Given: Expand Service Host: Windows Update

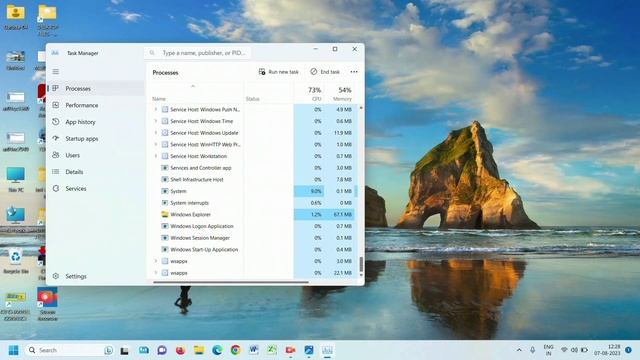Looking at the screenshot, I should 156,133.
